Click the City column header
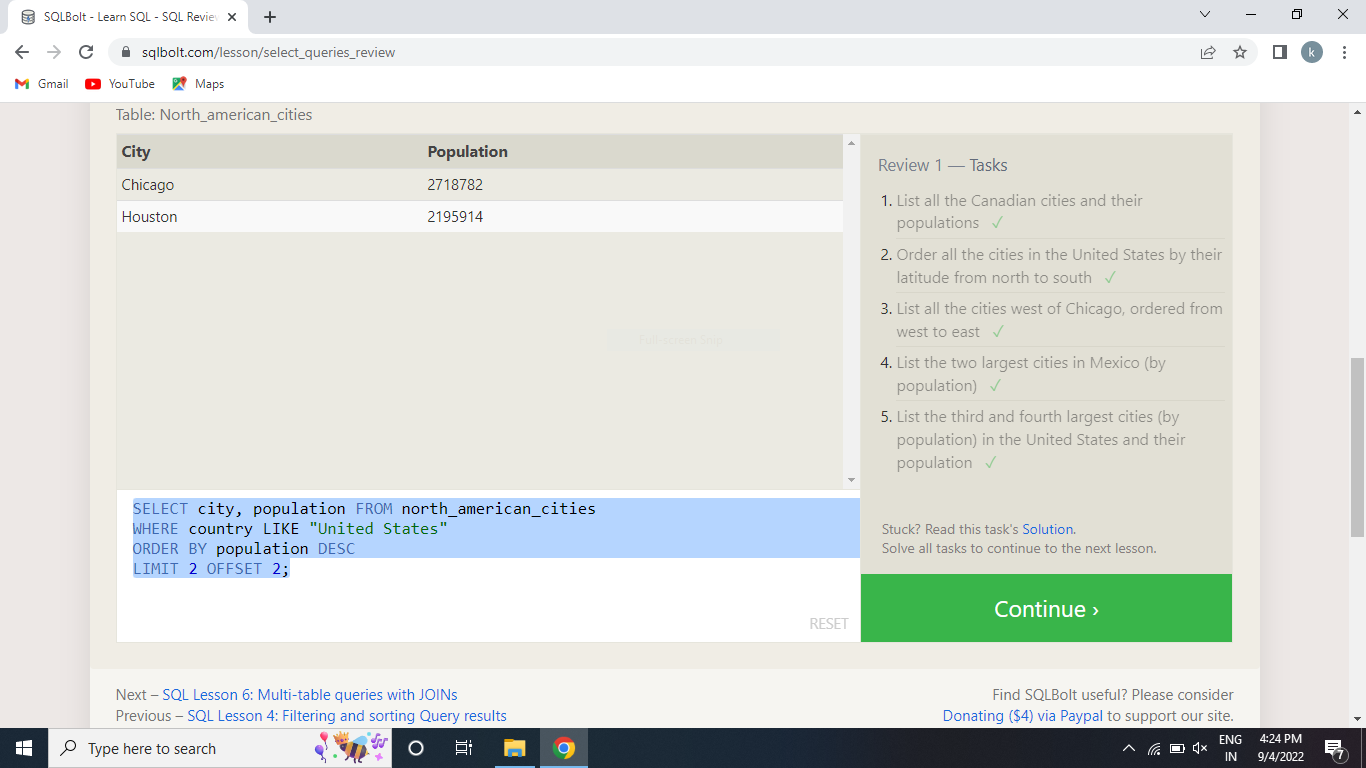The width and height of the screenshot is (1366, 768). point(136,152)
